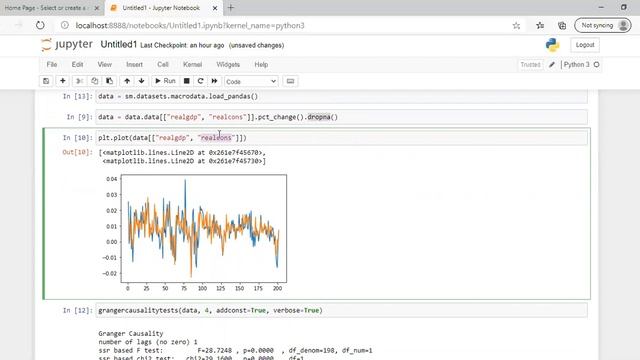Save notebook with the floppy disk icon
Screen dimensions: 640x360
(46, 81)
